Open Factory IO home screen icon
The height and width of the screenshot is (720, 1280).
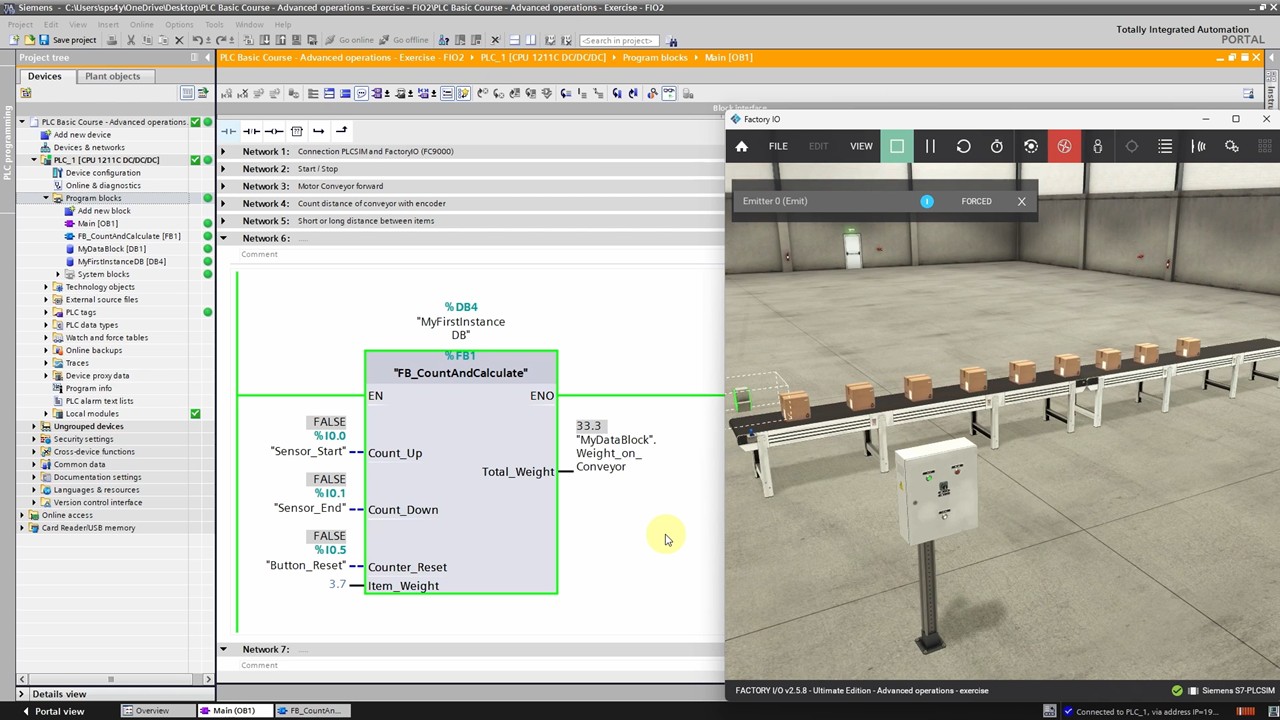click(741, 147)
